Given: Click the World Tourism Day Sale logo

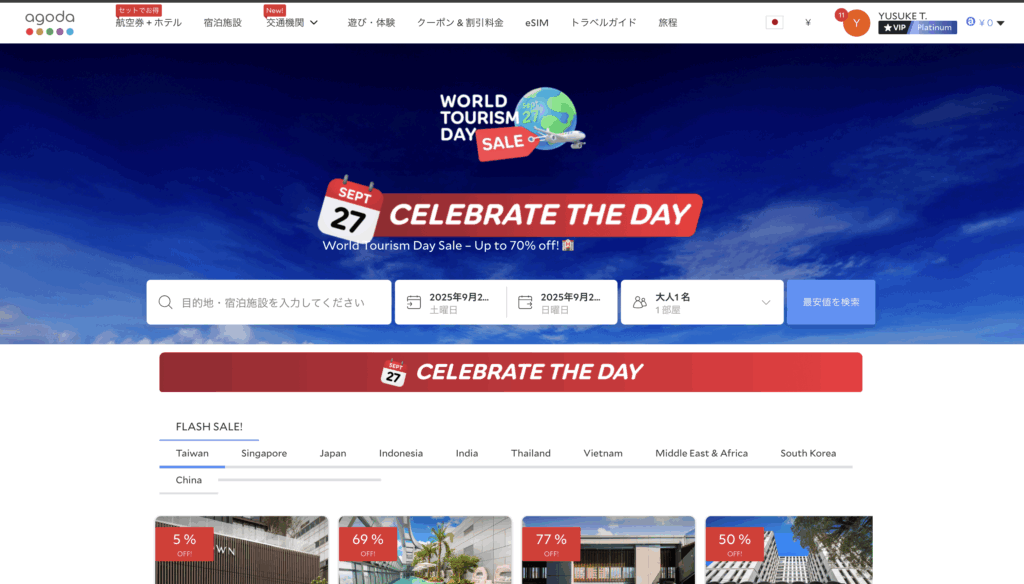Looking at the screenshot, I should click(512, 123).
